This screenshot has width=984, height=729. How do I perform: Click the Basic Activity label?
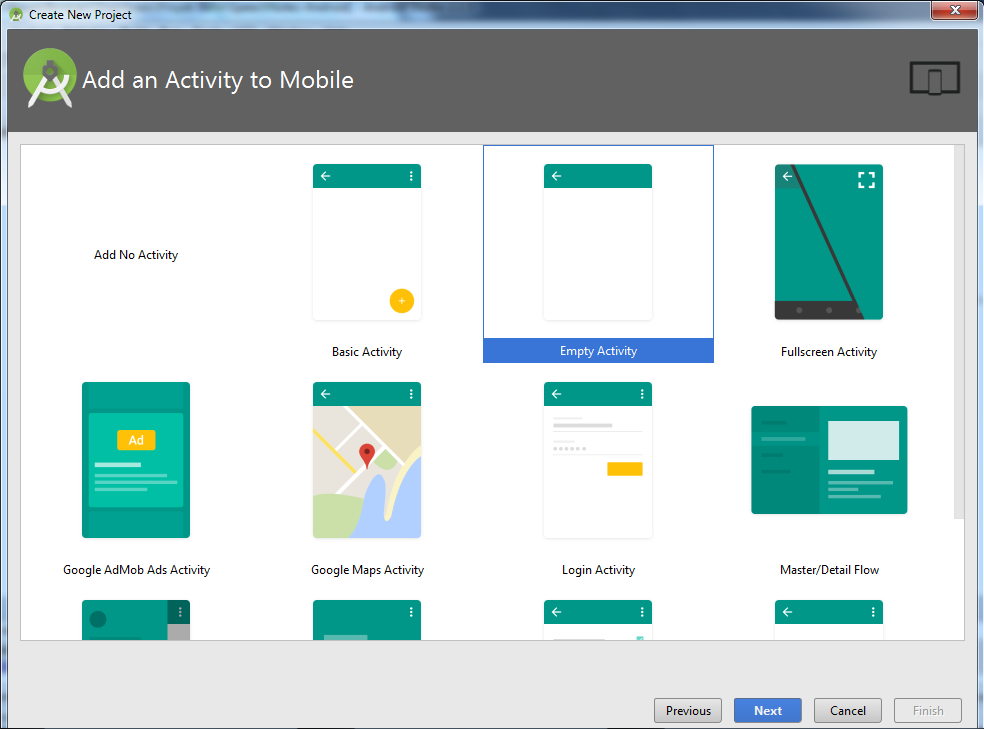pos(367,352)
